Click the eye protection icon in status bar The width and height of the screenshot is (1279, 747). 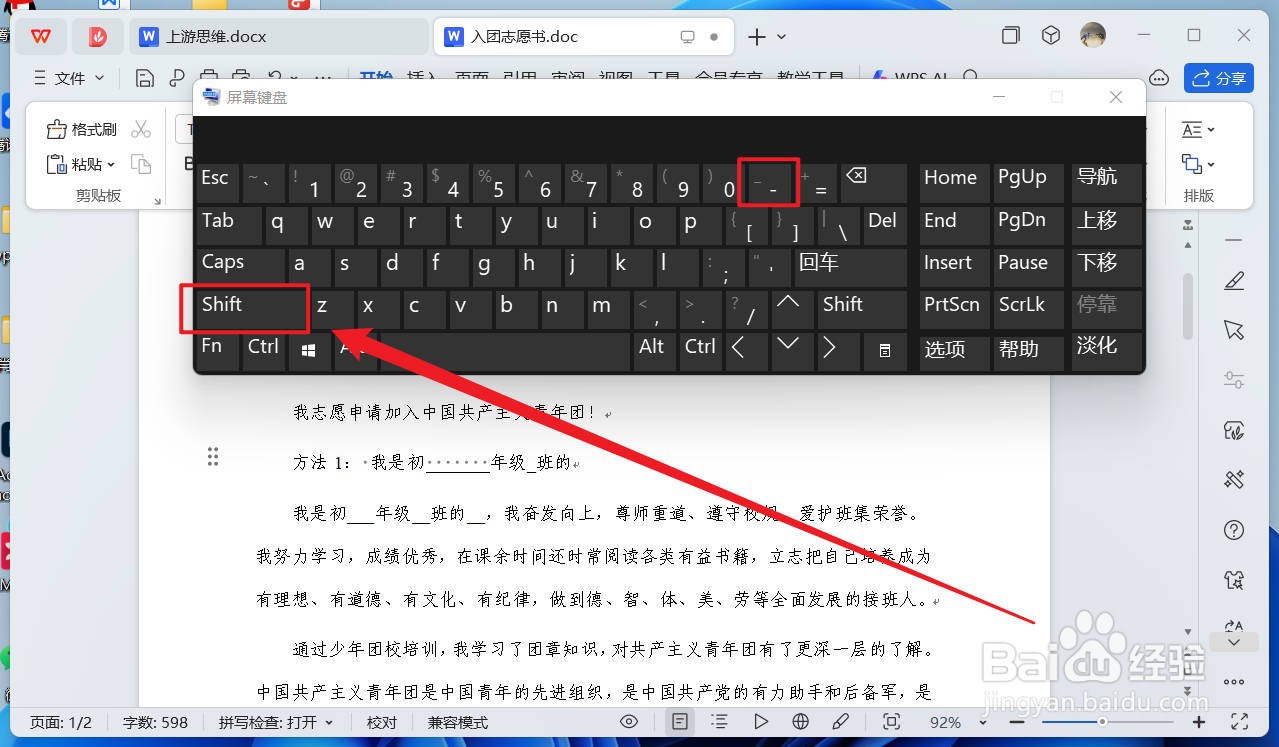[629, 721]
